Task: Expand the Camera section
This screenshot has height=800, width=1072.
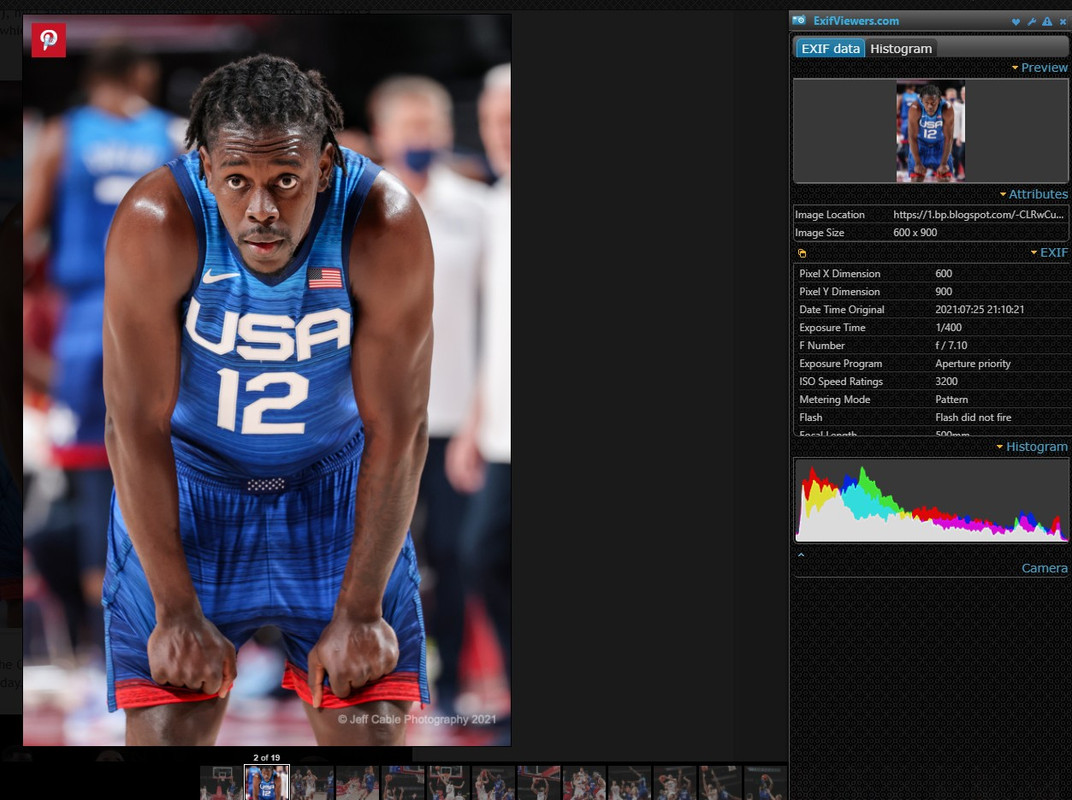Action: (x=1044, y=568)
